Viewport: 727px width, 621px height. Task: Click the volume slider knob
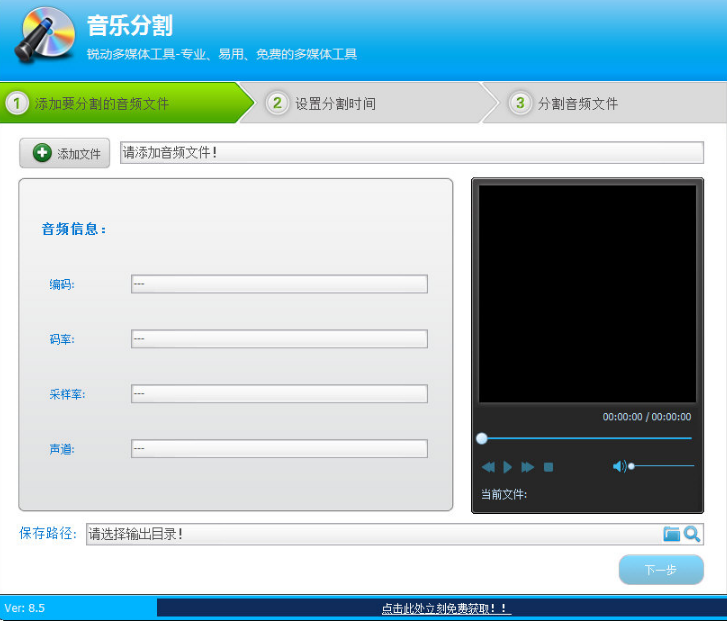631,466
